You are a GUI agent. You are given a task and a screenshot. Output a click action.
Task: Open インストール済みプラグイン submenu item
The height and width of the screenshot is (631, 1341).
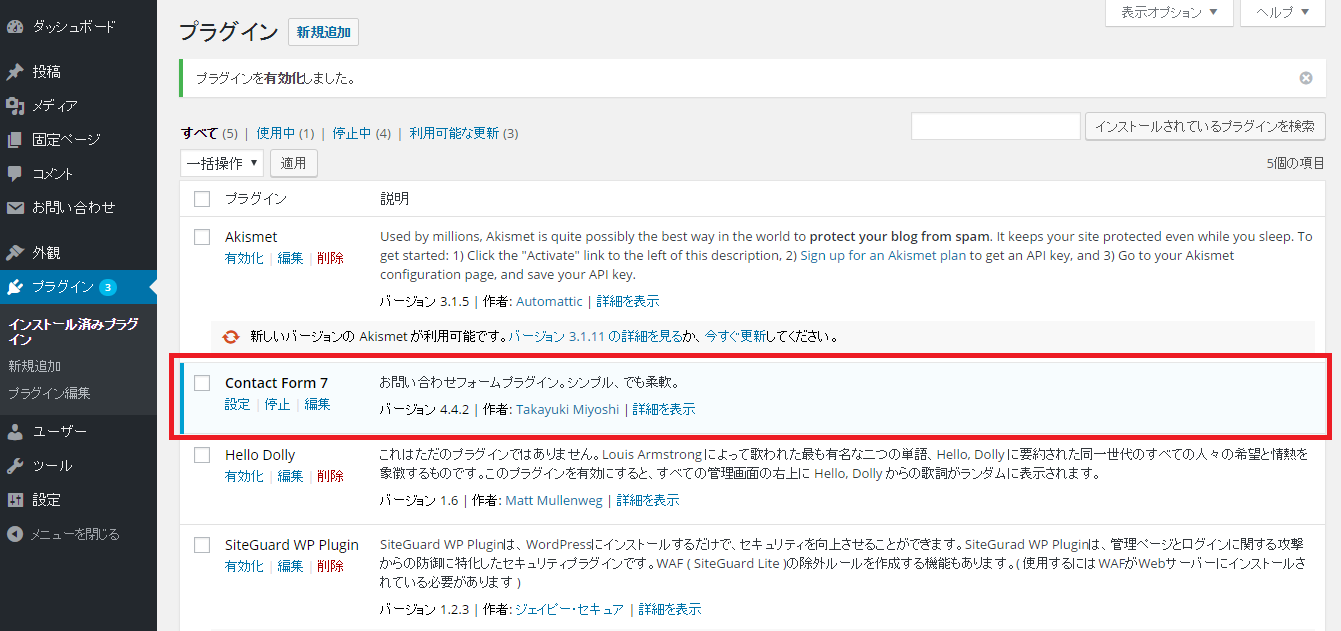73,330
